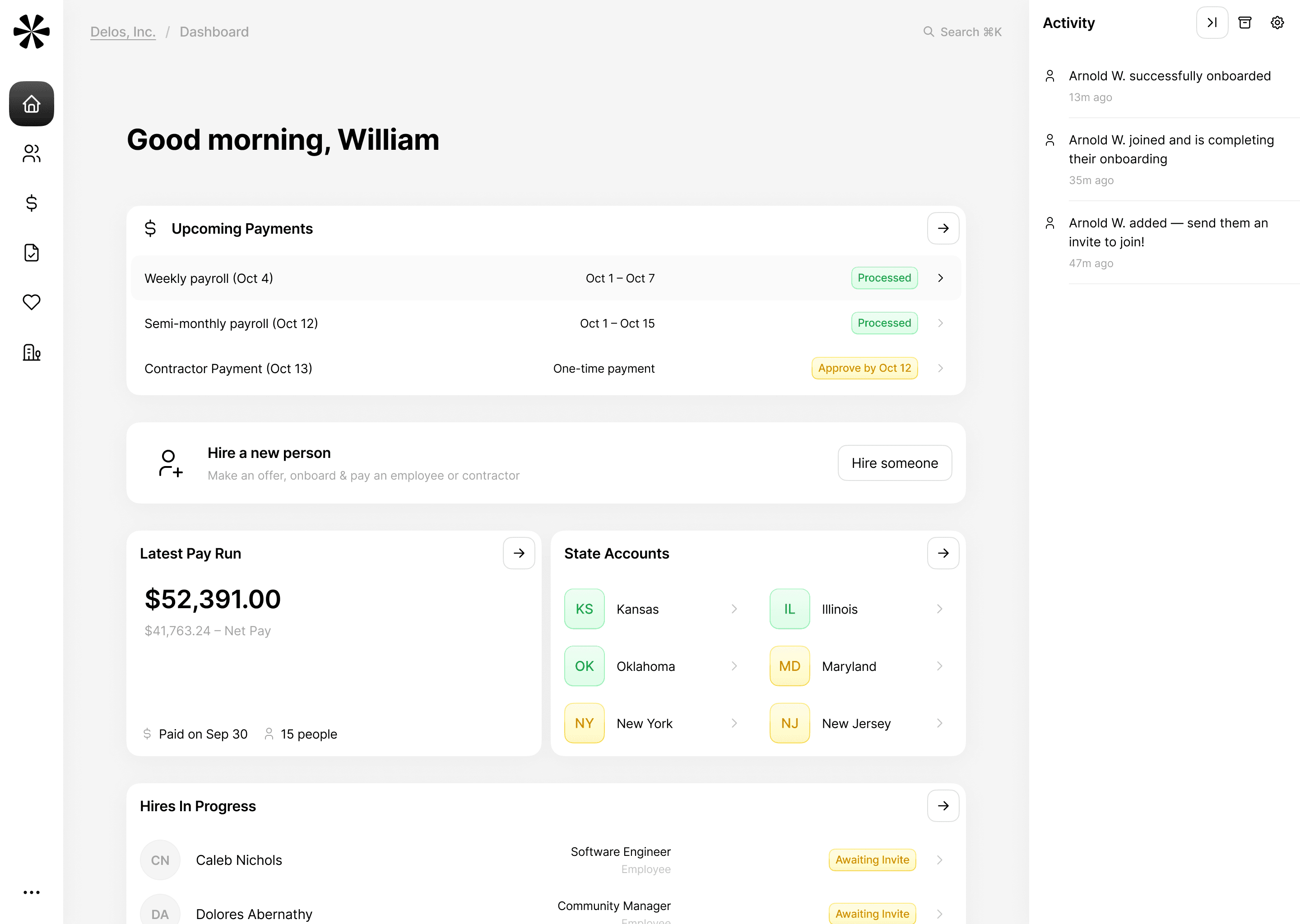Expand the Weekly payroll (Oct 4) row
This screenshot has width=1300, height=924.
[x=940, y=278]
